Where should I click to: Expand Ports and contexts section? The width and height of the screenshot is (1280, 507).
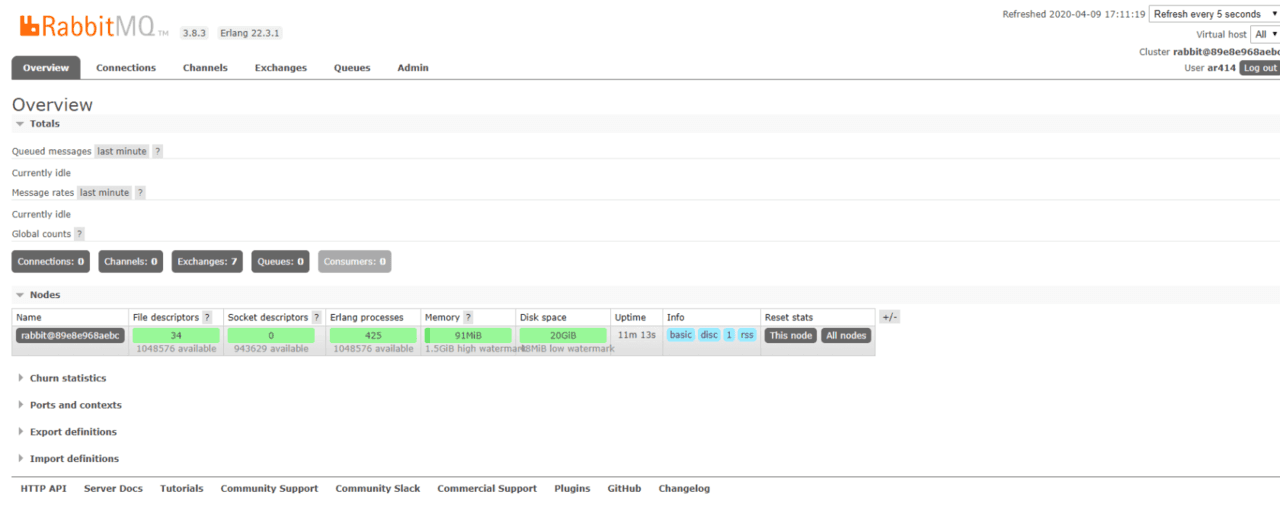pyautogui.click(x=75, y=405)
